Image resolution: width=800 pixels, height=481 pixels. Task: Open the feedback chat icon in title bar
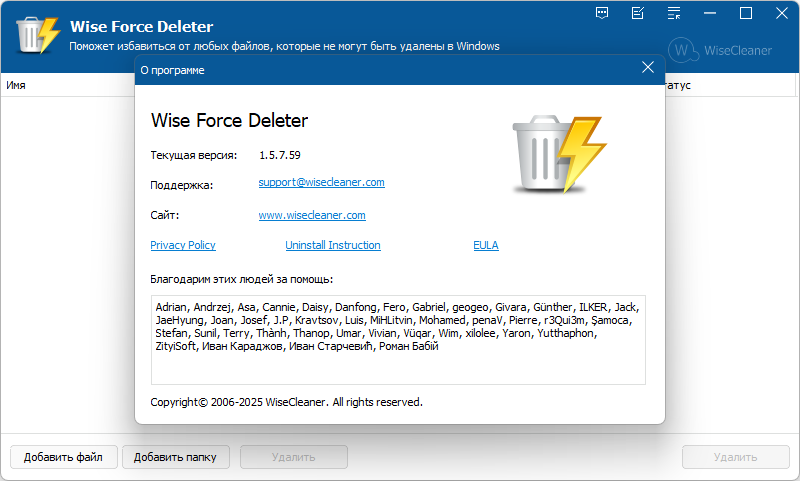point(602,13)
